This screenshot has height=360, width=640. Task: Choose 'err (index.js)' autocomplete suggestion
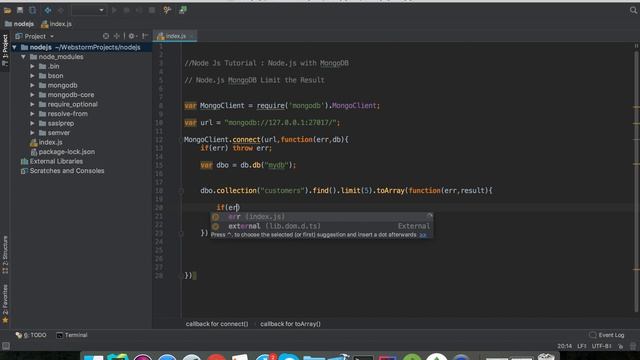coord(321,217)
